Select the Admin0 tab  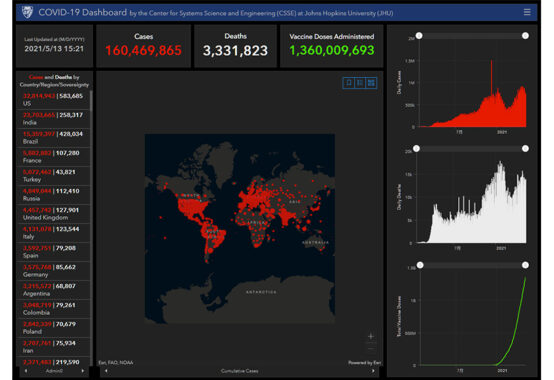(54, 371)
